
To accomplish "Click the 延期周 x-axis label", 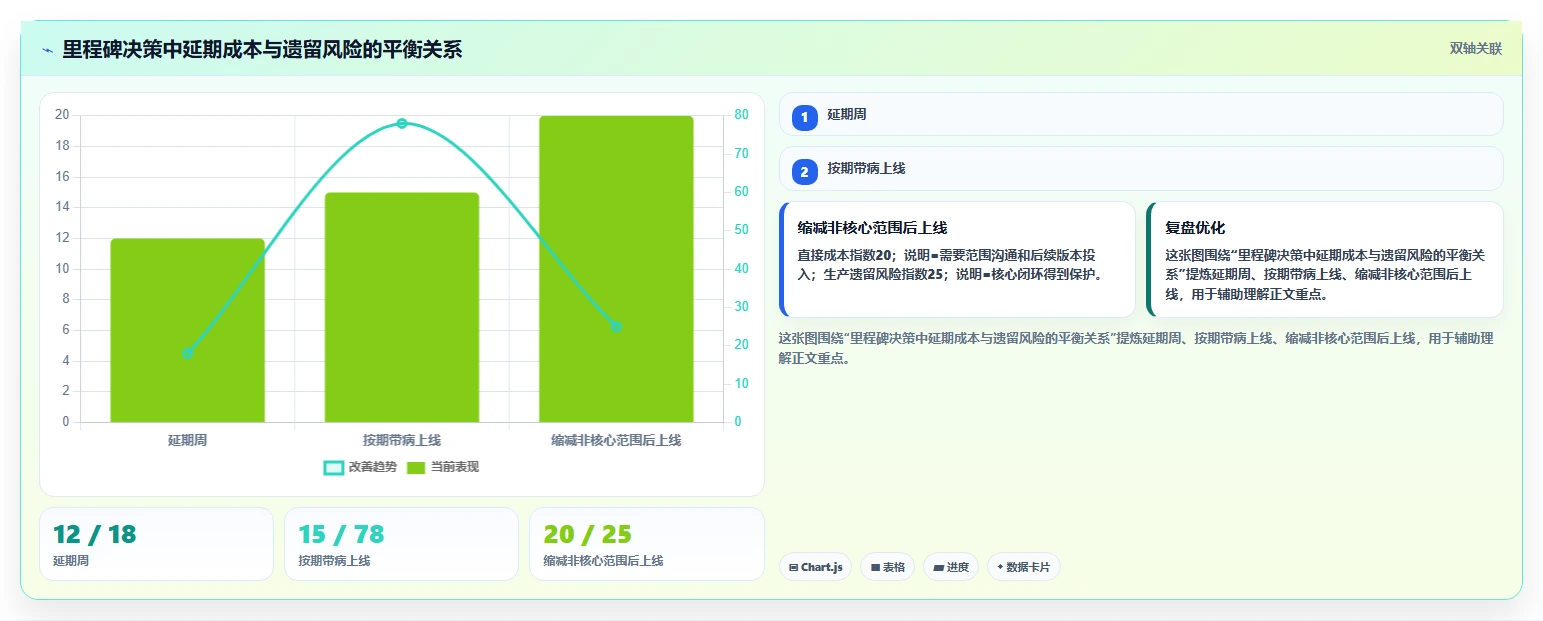I will [x=187, y=440].
